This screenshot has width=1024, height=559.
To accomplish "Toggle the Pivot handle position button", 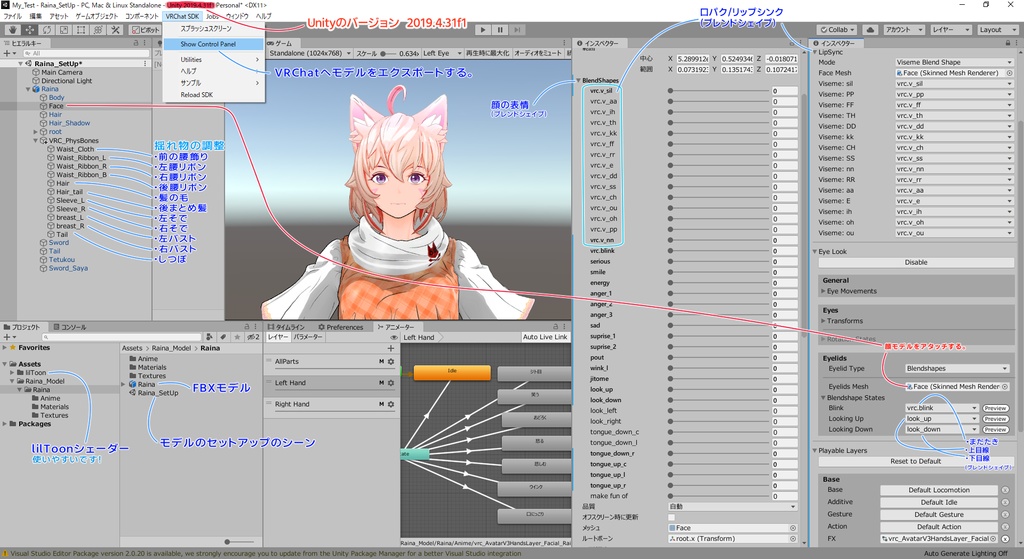I will [x=144, y=30].
